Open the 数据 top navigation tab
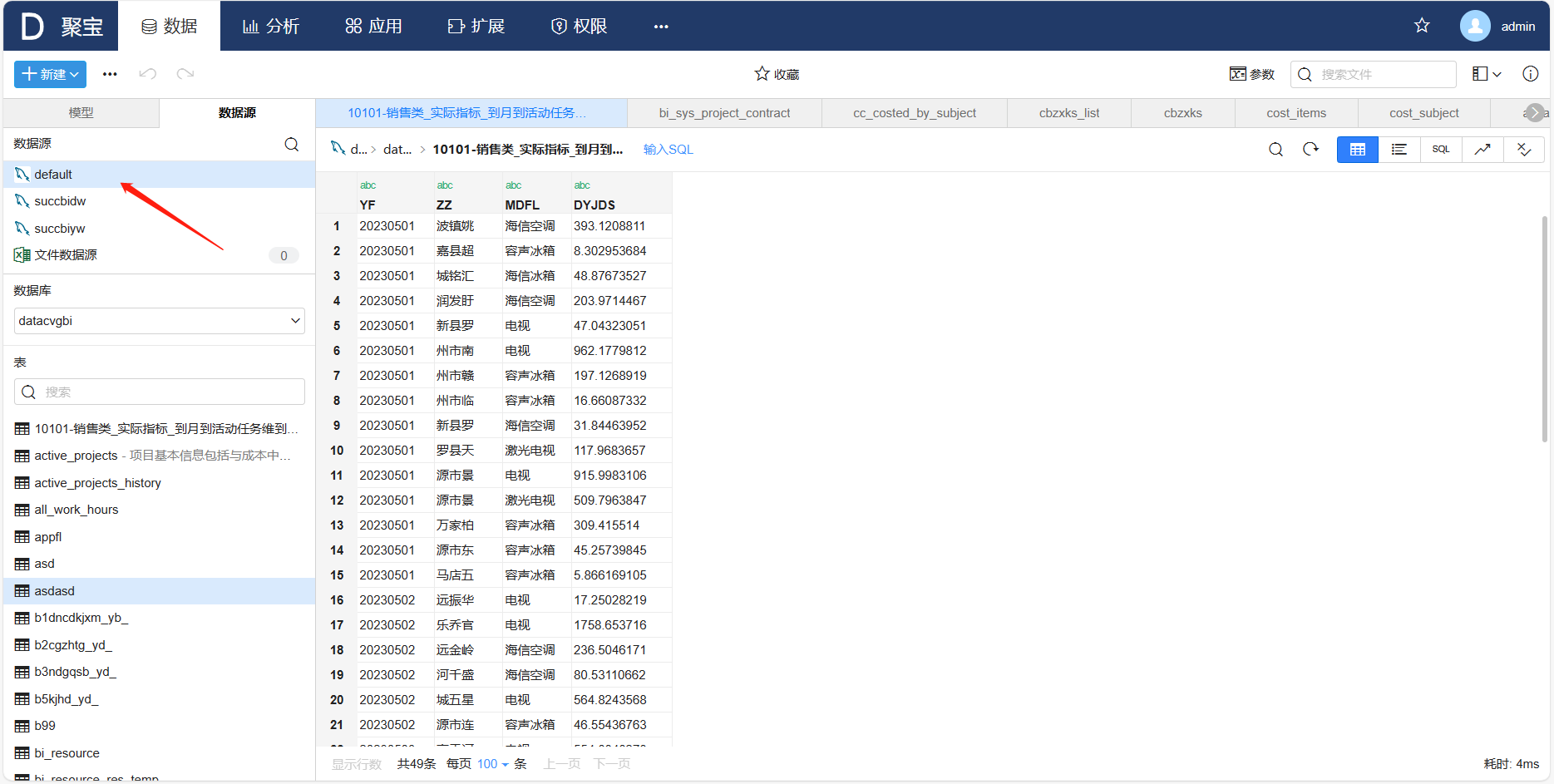The width and height of the screenshot is (1554, 784). [170, 26]
